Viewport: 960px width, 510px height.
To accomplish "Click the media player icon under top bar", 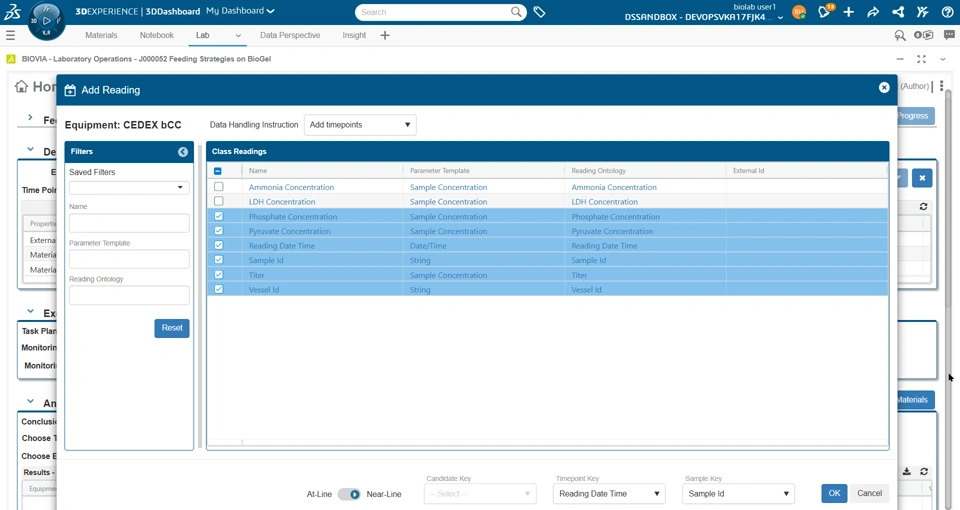I will coord(923,36).
